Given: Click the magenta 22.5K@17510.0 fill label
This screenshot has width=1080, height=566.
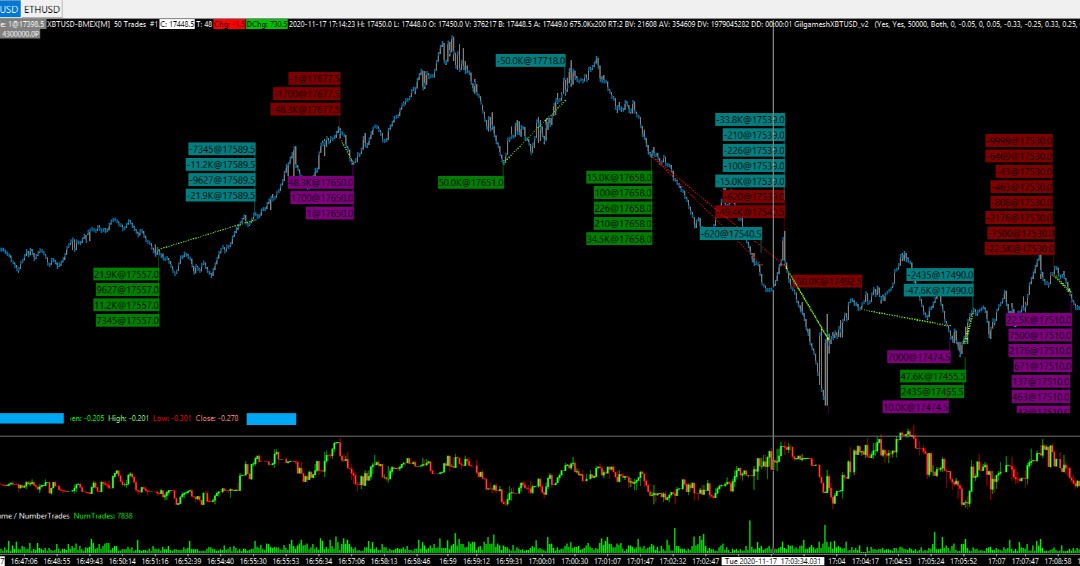Looking at the screenshot, I should (x=1039, y=320).
